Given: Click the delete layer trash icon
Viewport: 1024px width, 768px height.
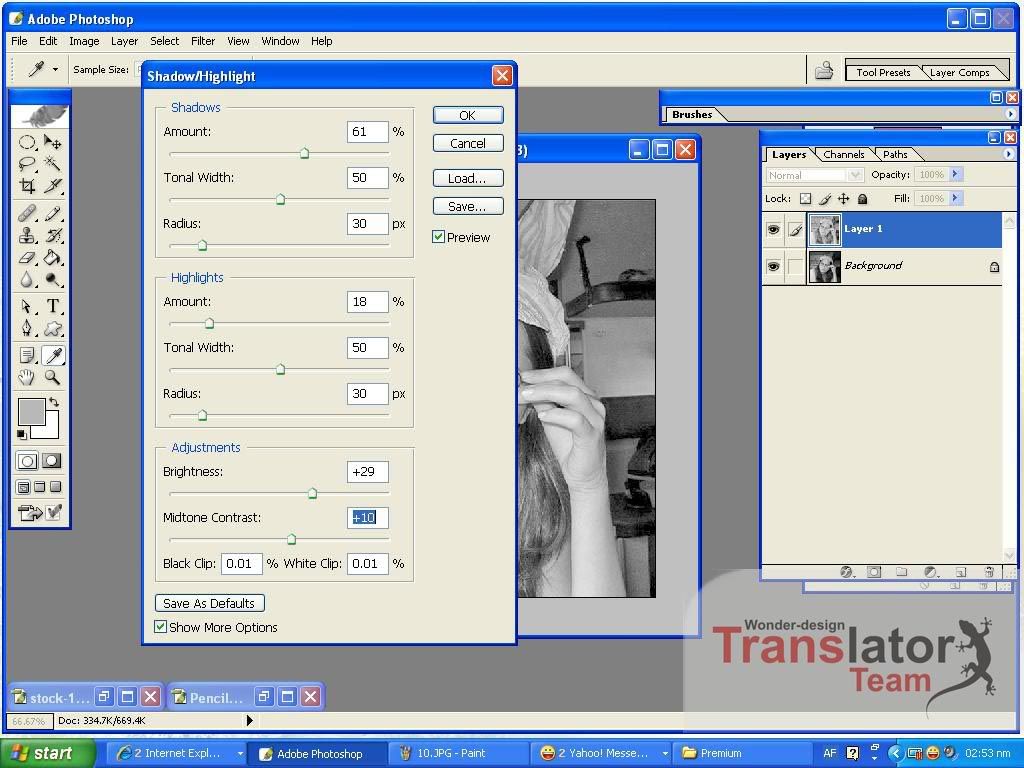Looking at the screenshot, I should [988, 572].
